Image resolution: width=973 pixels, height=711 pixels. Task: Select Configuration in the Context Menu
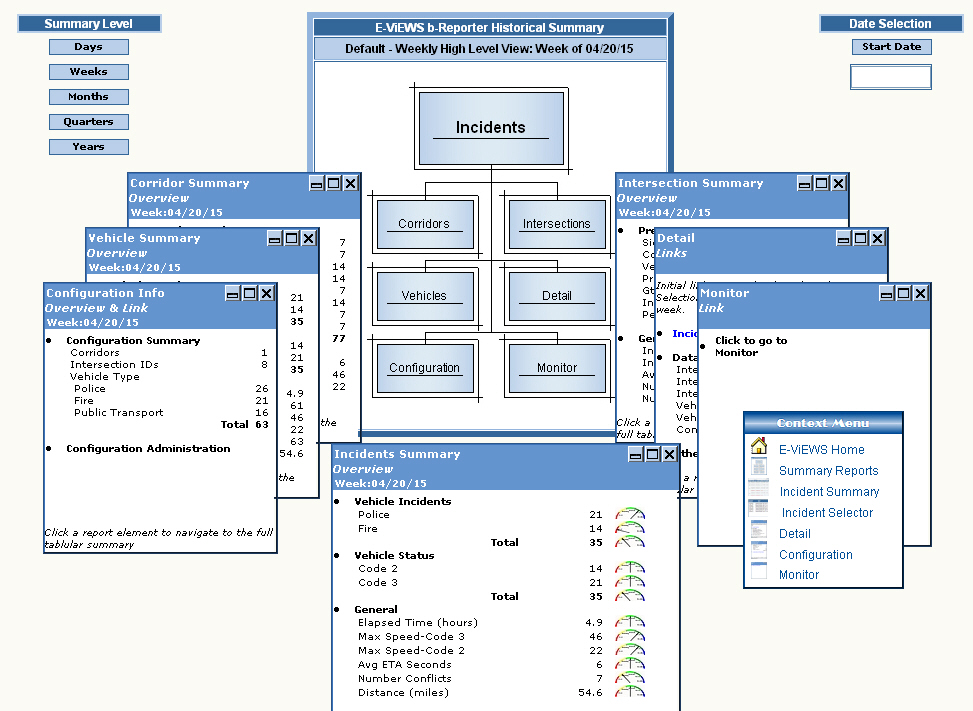tap(816, 555)
